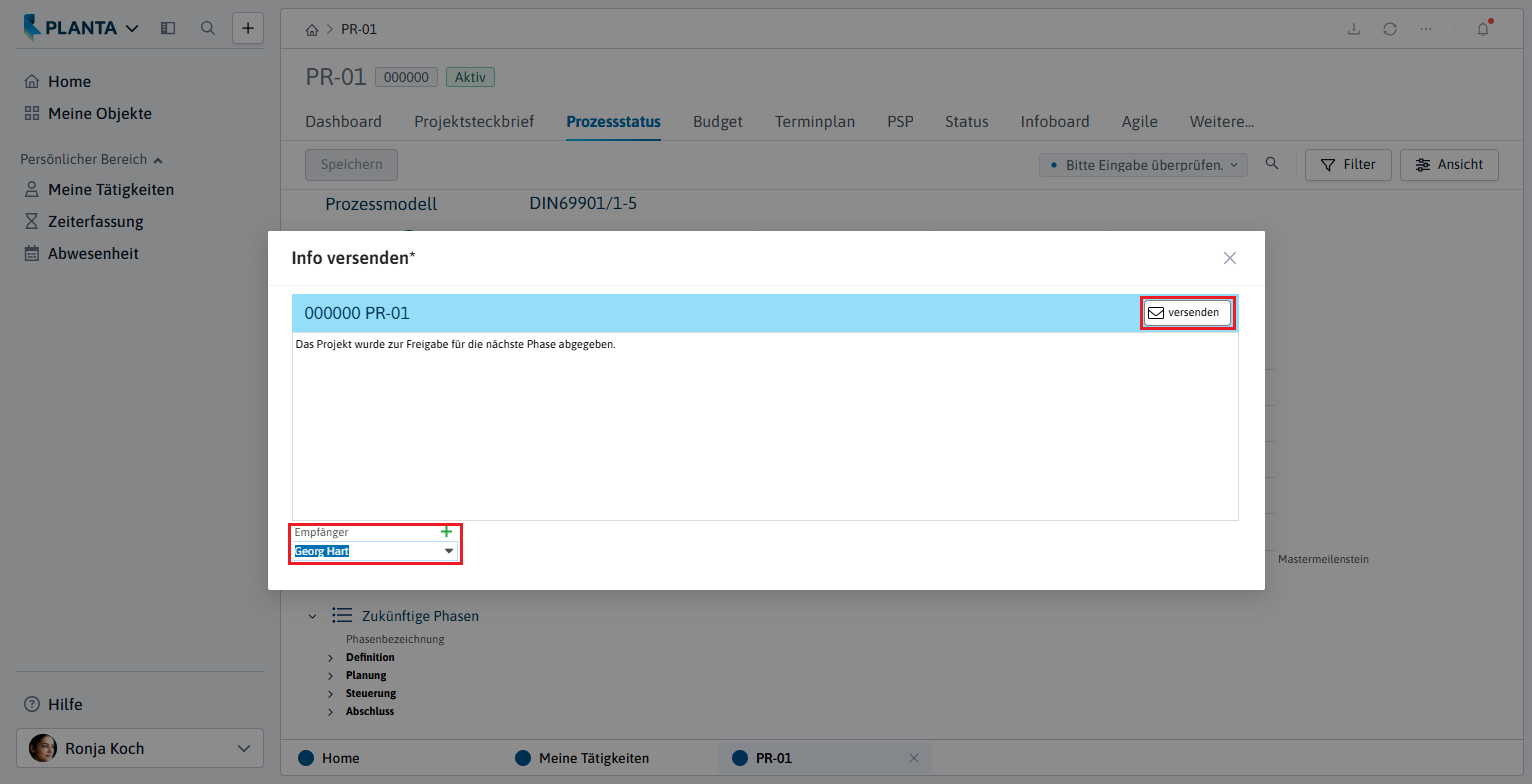Image resolution: width=1532 pixels, height=784 pixels.
Task: Click the refresh icon in top bar
Action: point(1390,29)
